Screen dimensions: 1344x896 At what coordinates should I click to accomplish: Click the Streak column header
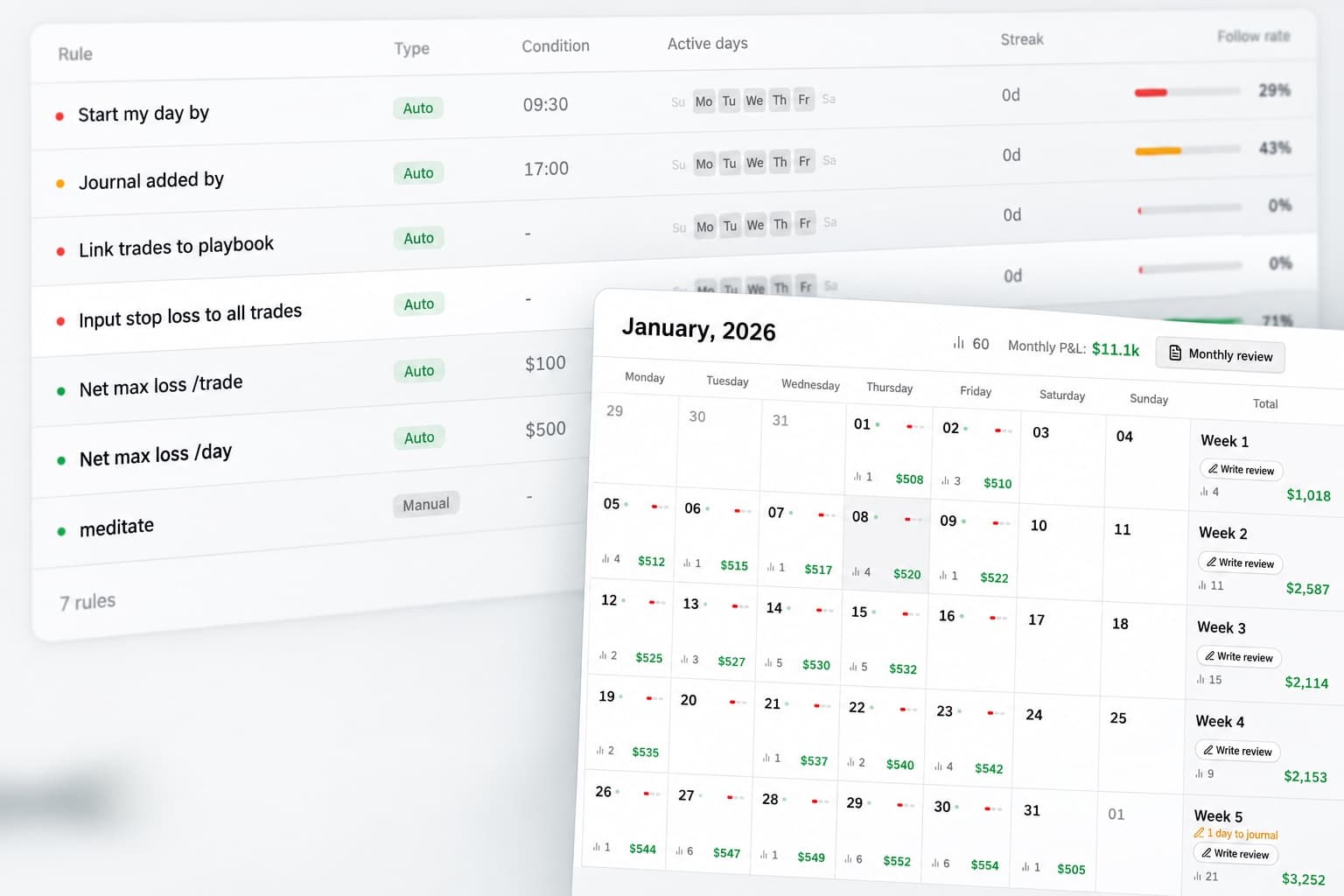pyautogui.click(x=1022, y=39)
